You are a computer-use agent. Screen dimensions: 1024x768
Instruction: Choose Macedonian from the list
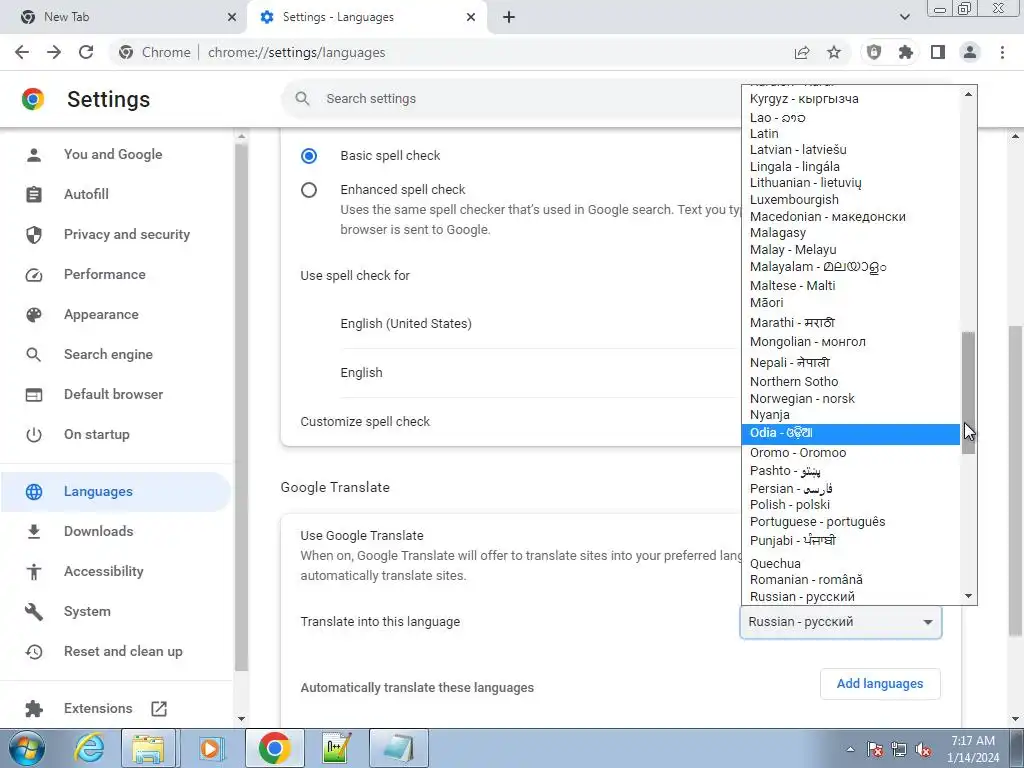coord(850,217)
